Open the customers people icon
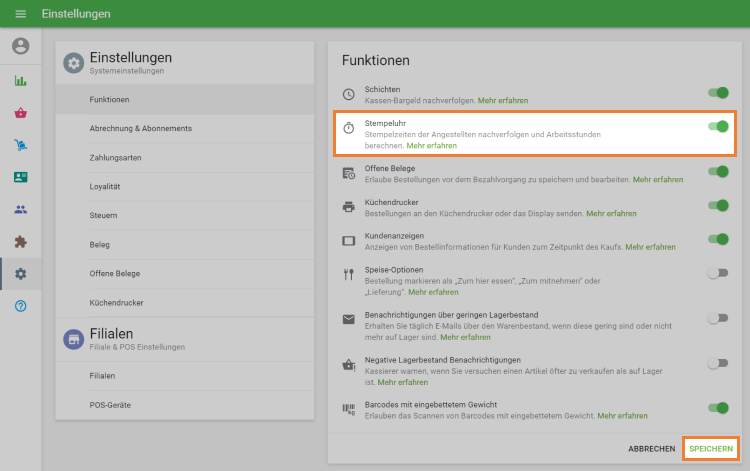This screenshot has width=750, height=471. [x=20, y=209]
